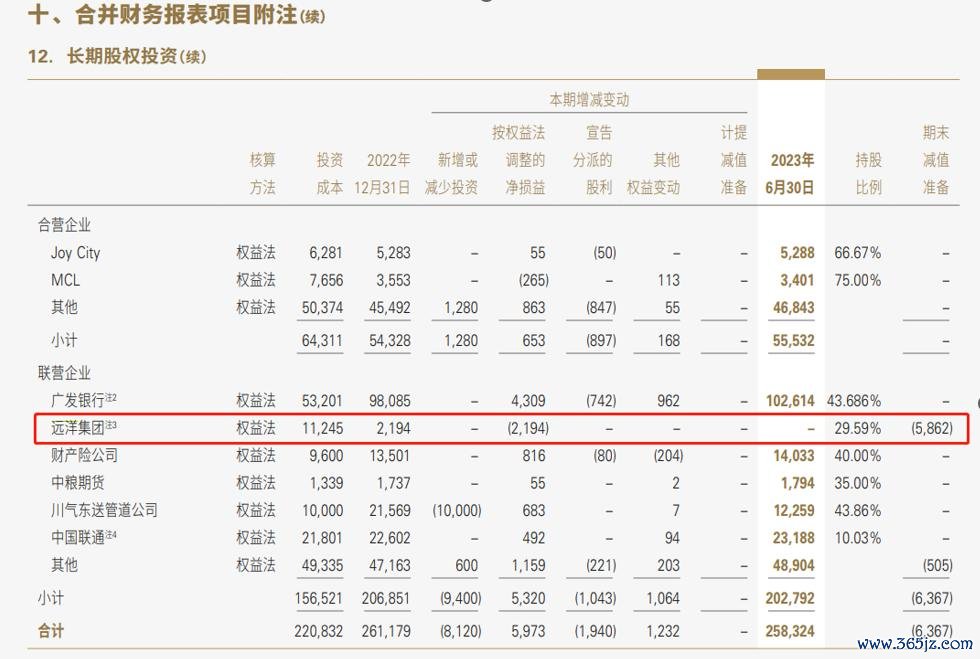Image resolution: width=980 pixels, height=659 pixels.
Task: Click the associate subtotal "202,792"
Action: click(x=791, y=598)
